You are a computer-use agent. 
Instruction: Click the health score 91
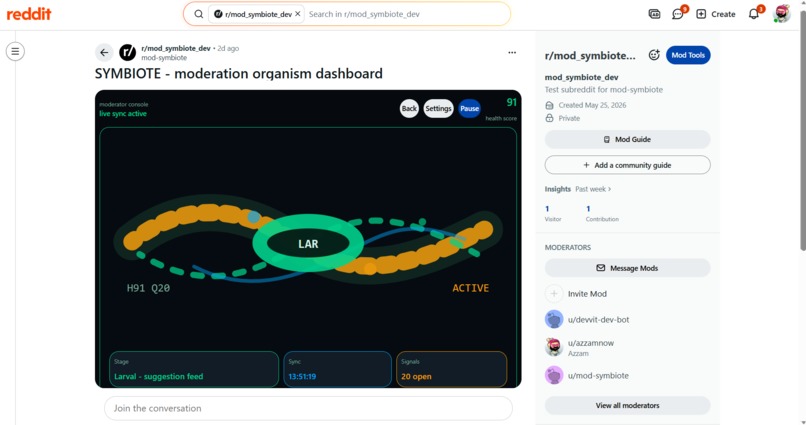click(511, 102)
